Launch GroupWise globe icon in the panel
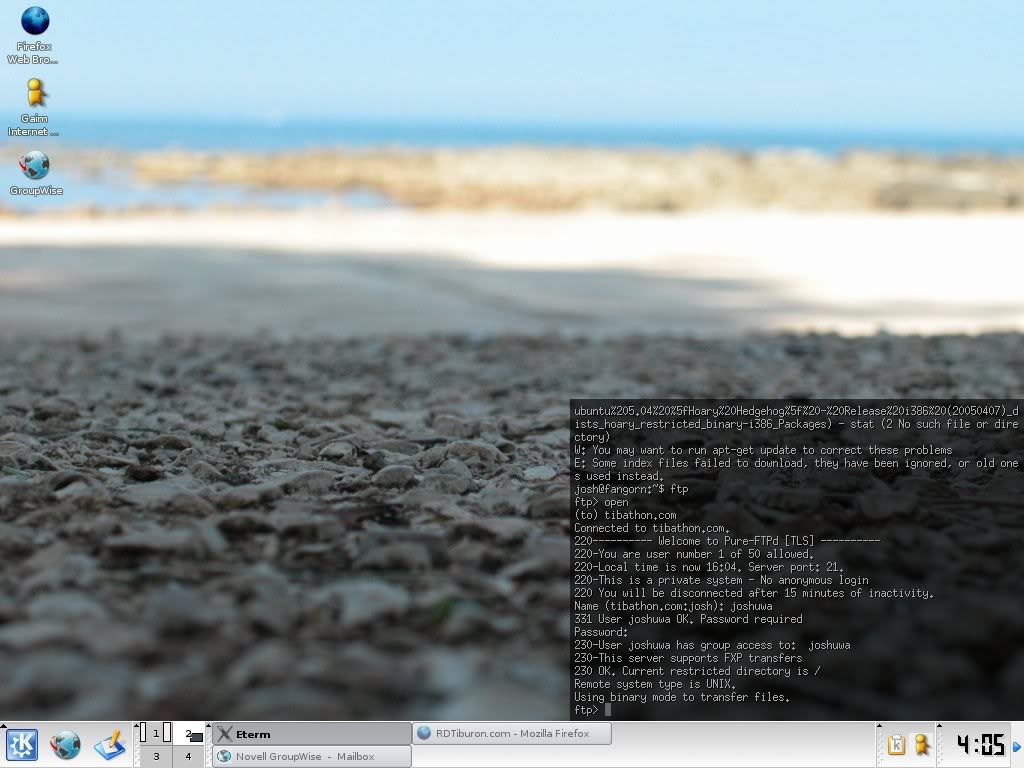Screen dimensions: 1024x768 [66, 745]
